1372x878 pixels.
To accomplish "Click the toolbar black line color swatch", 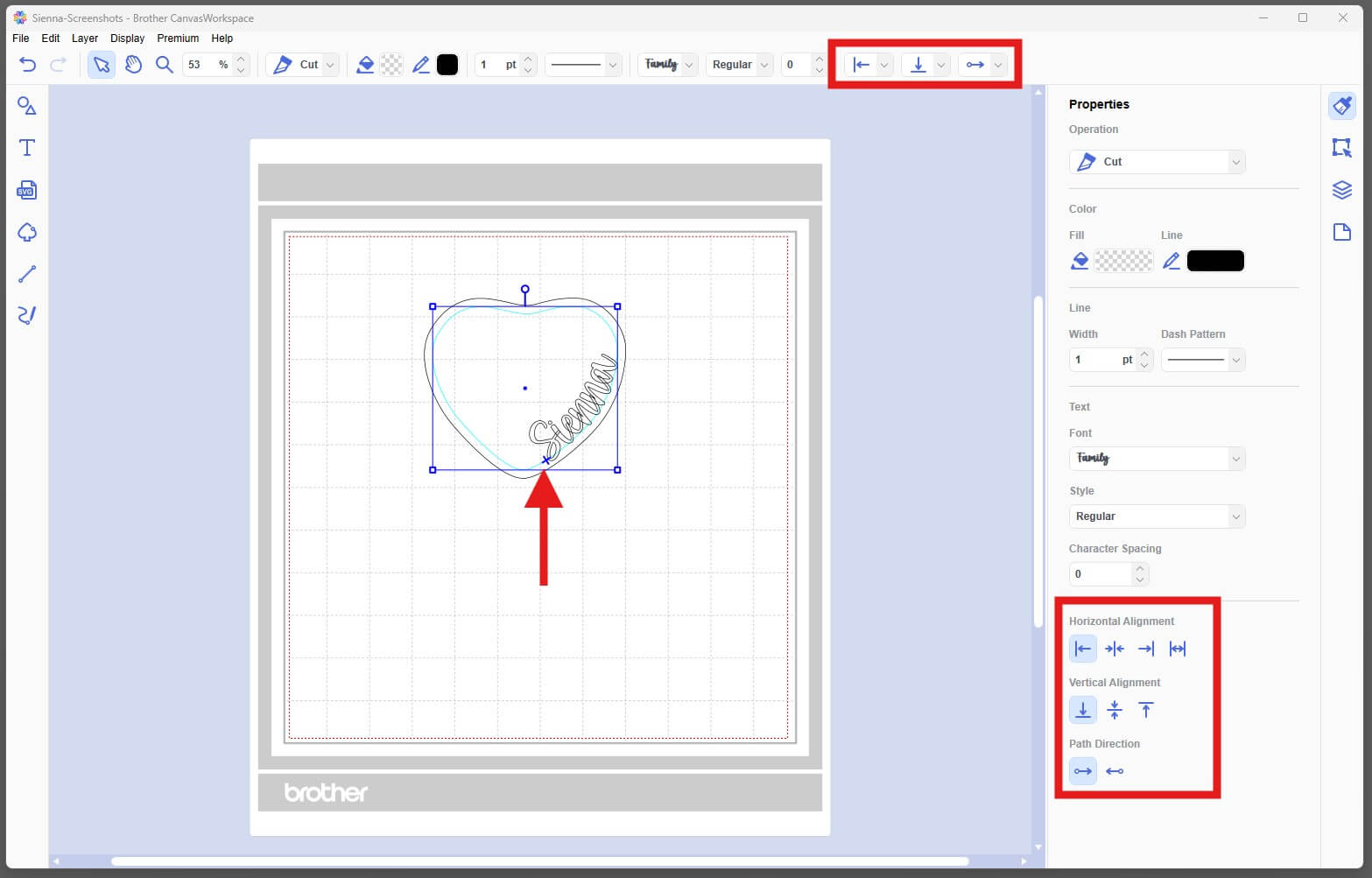I will [447, 65].
